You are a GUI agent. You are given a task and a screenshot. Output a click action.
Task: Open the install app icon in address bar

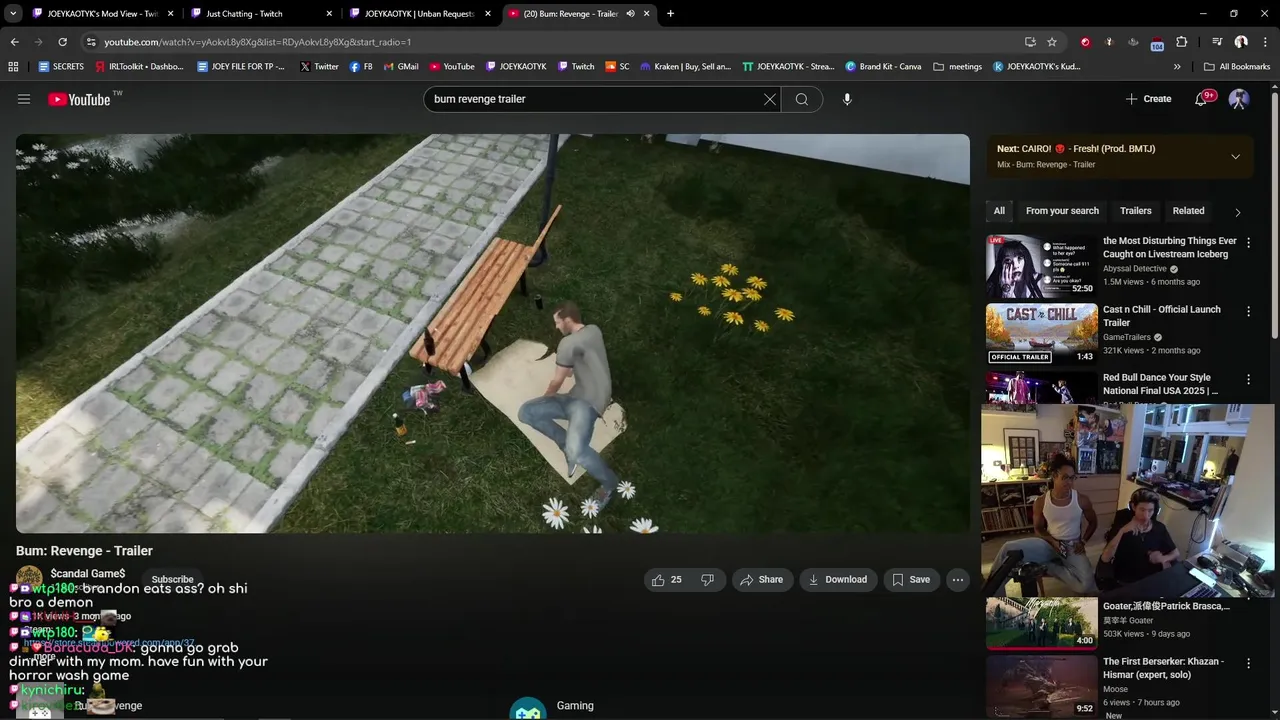(1030, 42)
